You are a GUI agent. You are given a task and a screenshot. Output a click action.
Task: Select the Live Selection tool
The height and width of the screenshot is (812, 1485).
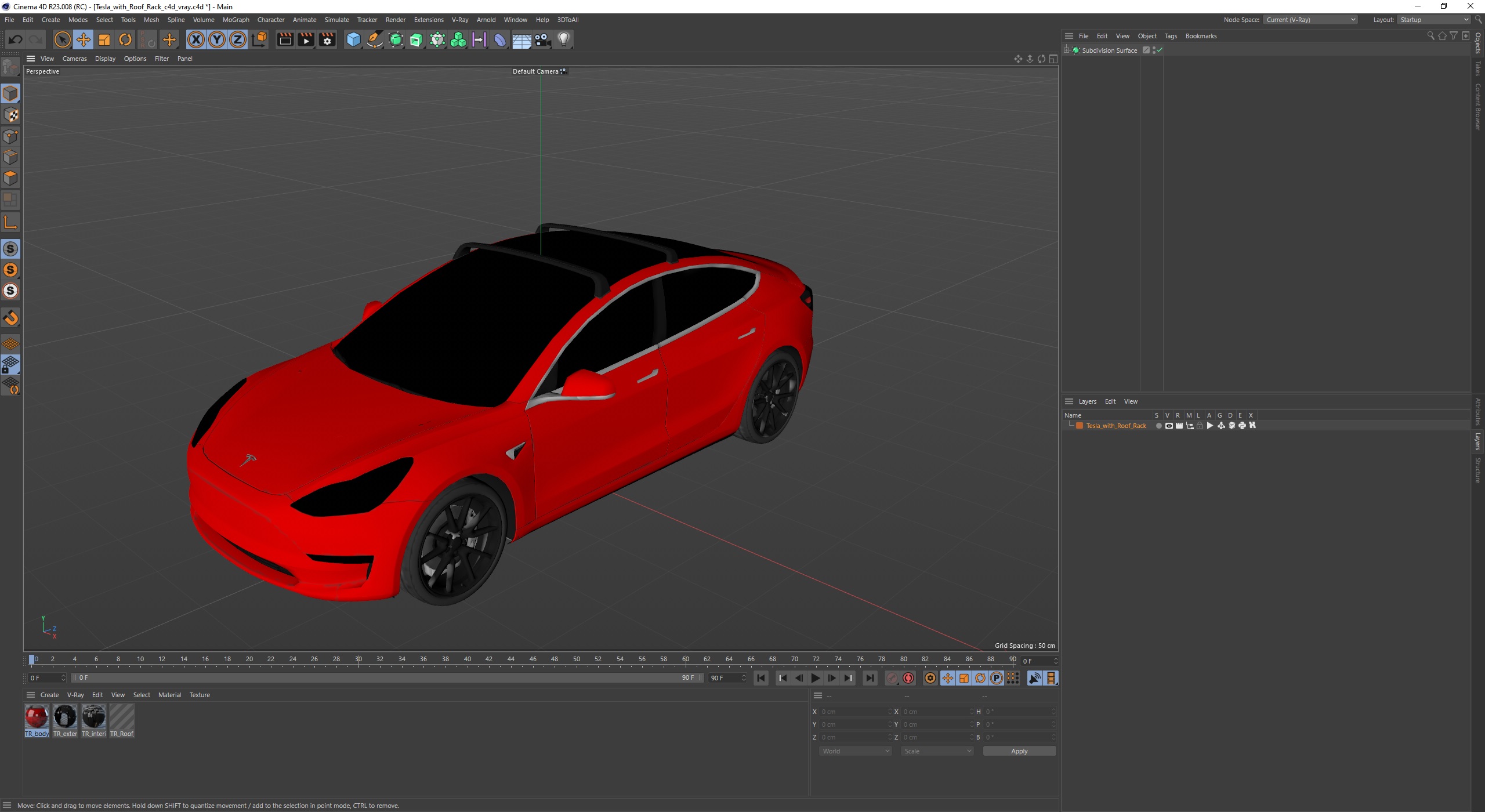[x=62, y=39]
